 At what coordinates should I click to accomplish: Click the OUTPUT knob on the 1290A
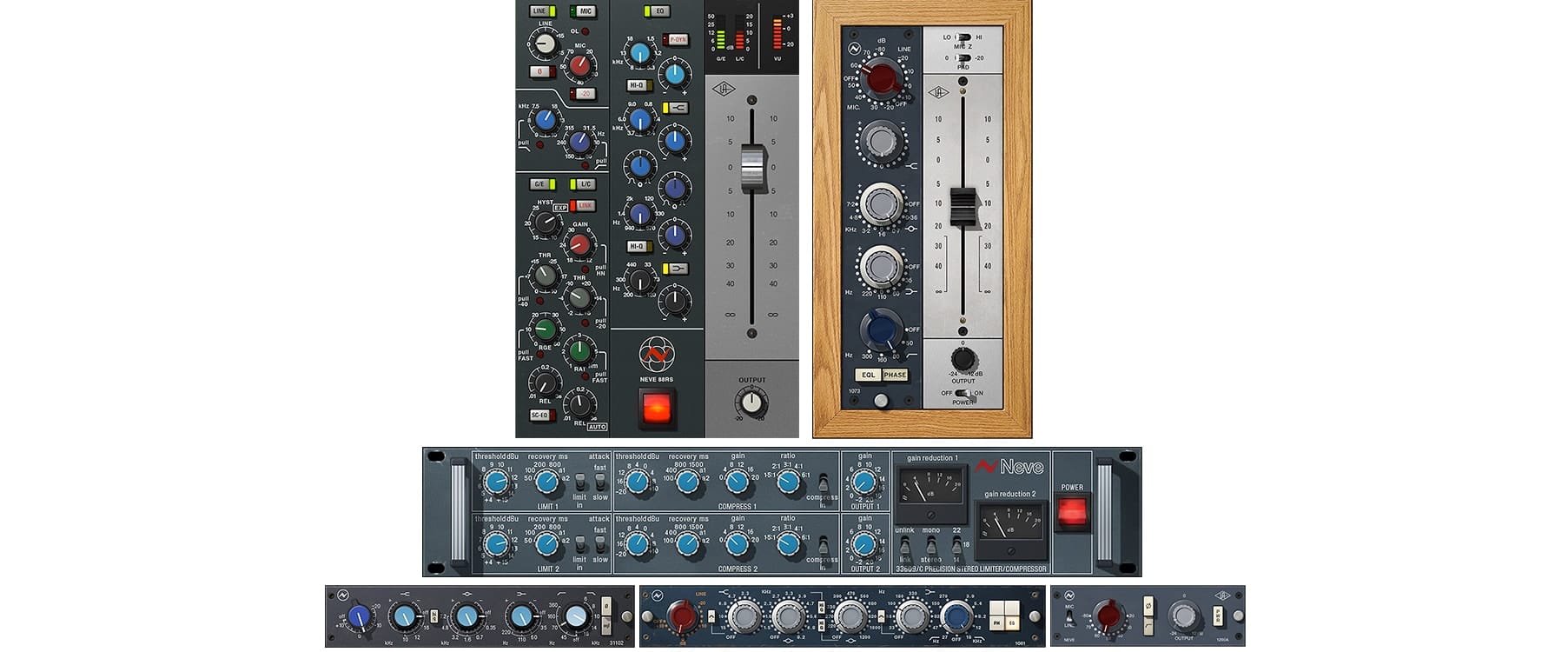[1184, 616]
